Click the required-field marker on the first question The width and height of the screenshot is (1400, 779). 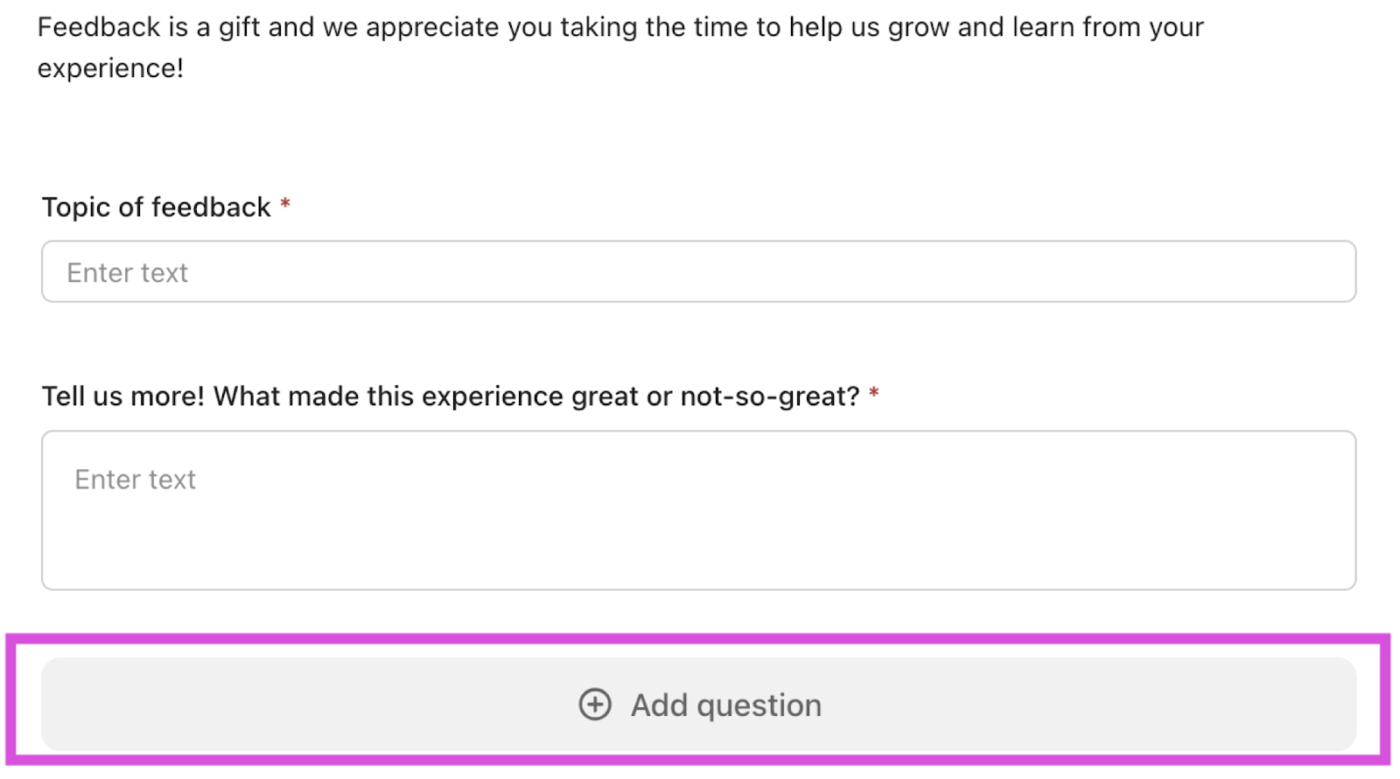285,205
